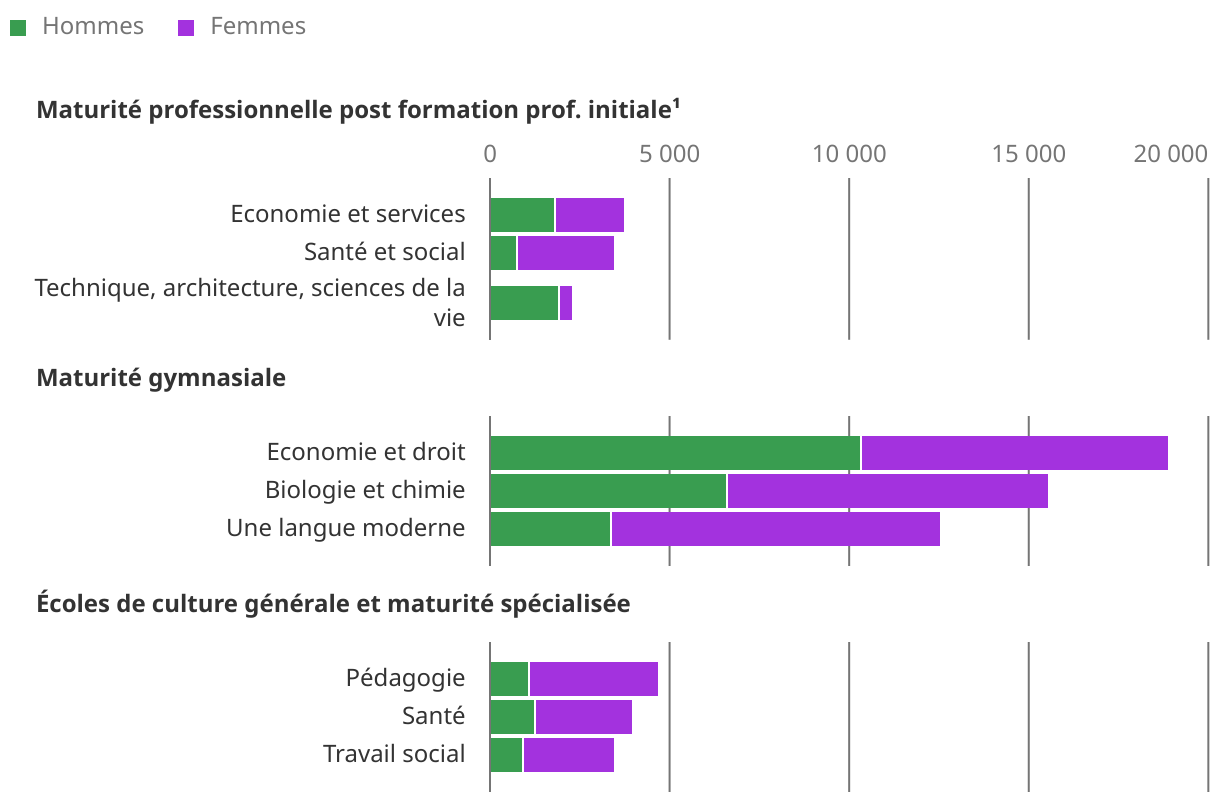Image resolution: width=1220 pixels, height=804 pixels.
Task: Click the Écoles de culture générale heading
Action: 333,604
